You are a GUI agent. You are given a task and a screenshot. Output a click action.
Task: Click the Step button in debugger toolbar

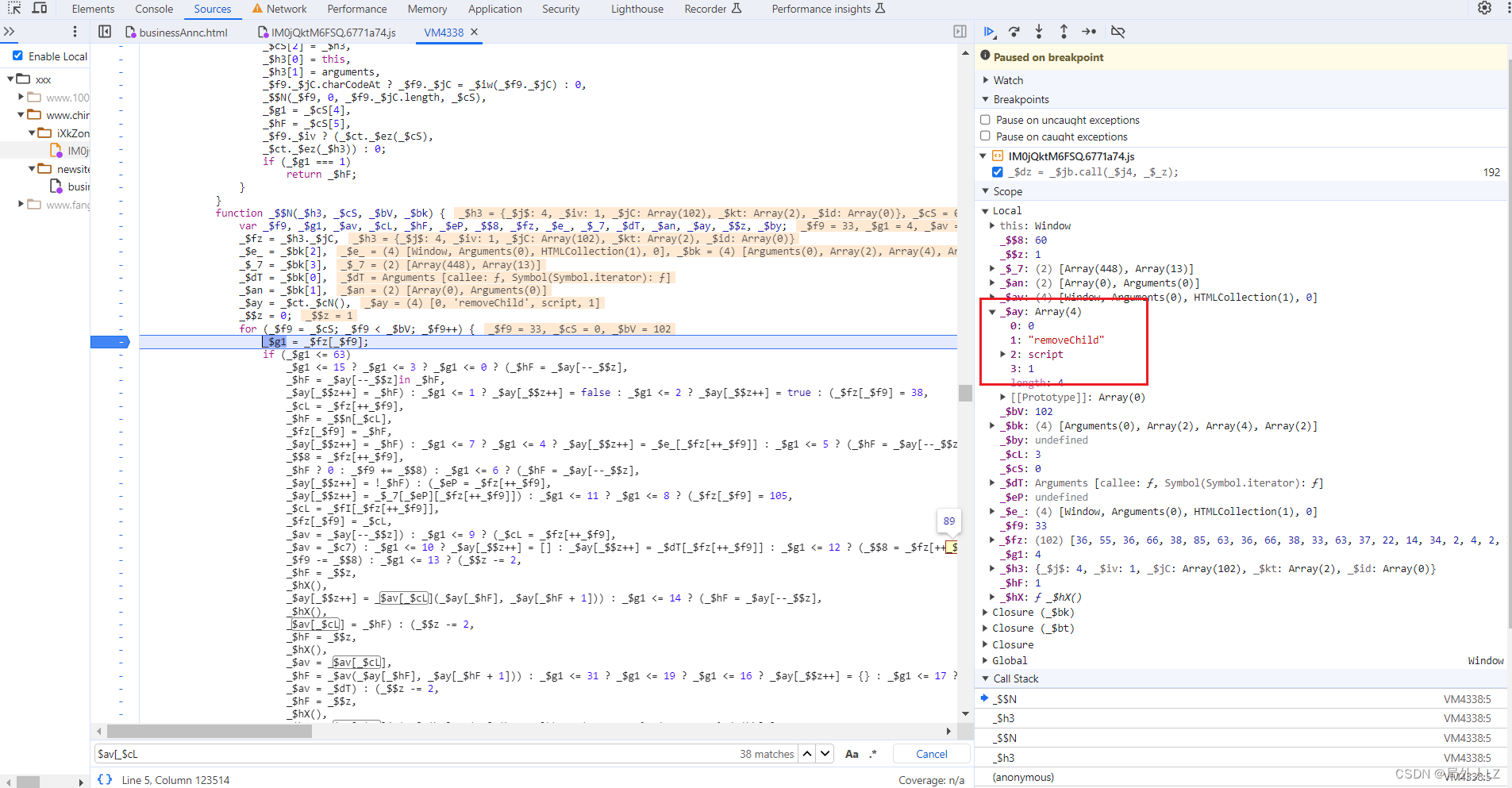[1089, 32]
